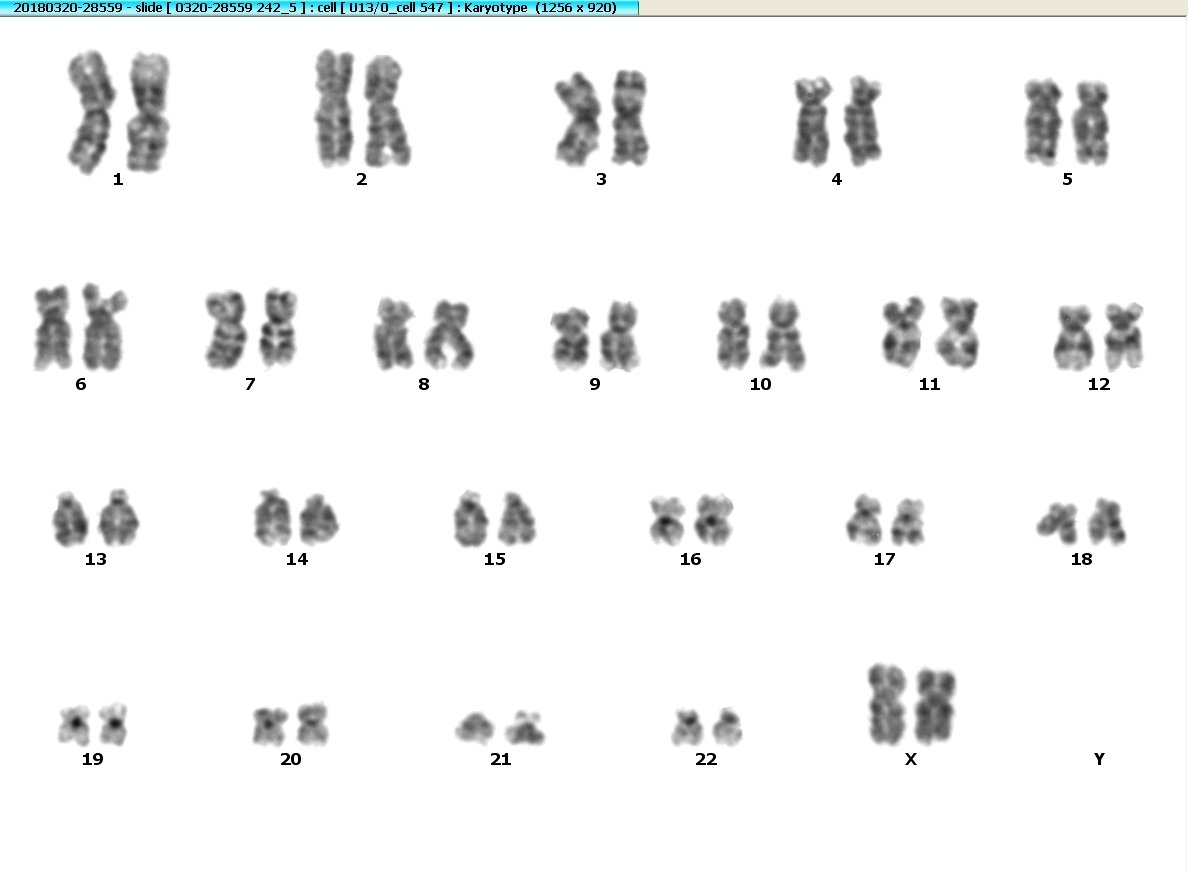The height and width of the screenshot is (873, 1188).
Task: Select the chromosome 12 pair
Action: (1098, 336)
